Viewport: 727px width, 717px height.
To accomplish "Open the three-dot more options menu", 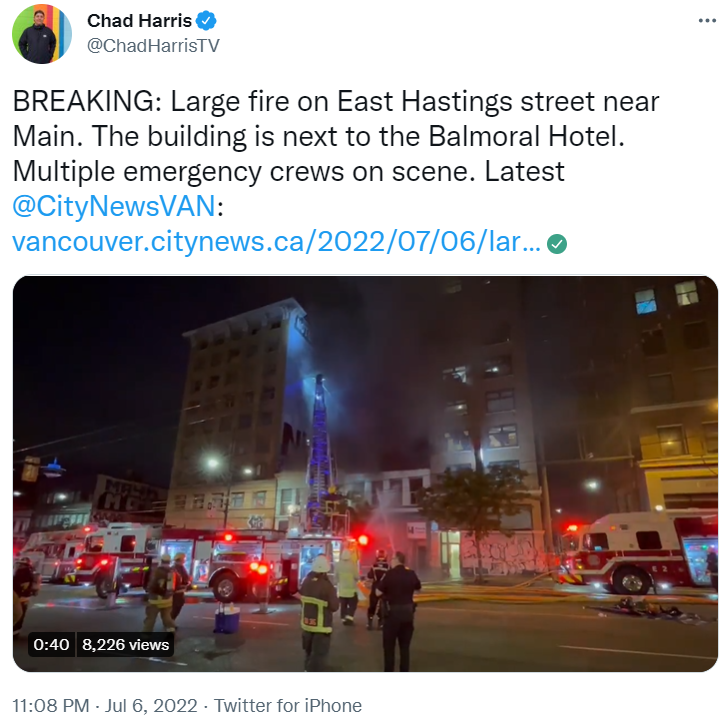I will click(x=707, y=21).
